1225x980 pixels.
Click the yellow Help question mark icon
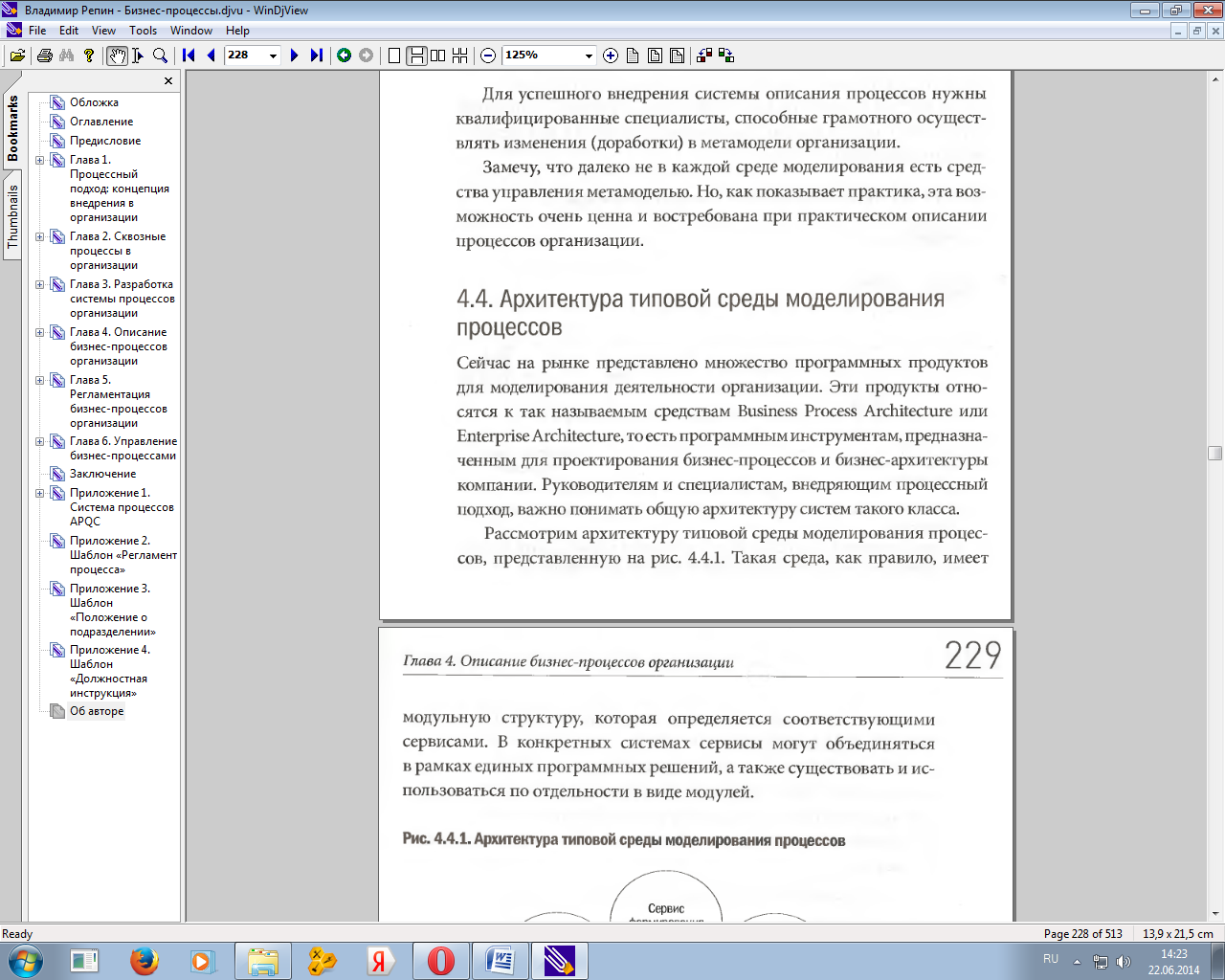(x=89, y=56)
